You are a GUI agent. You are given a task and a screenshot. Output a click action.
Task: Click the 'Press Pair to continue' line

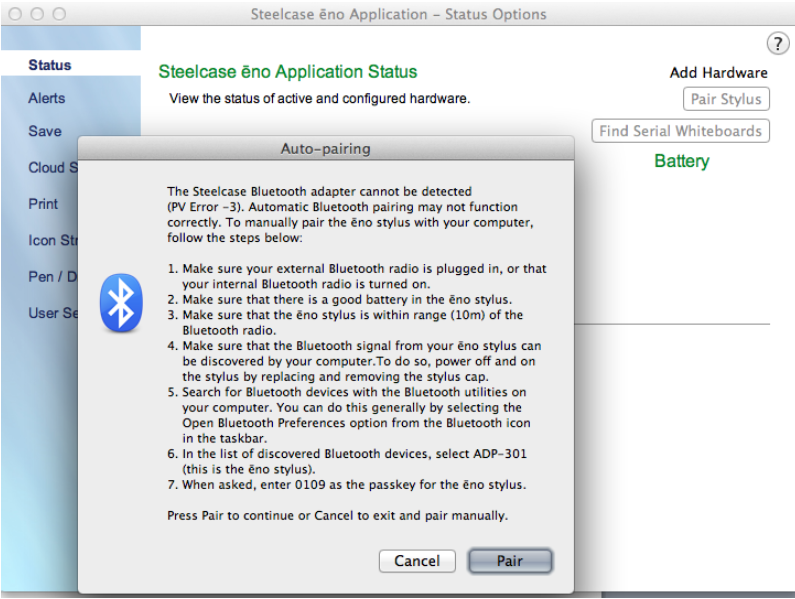tap(338, 516)
